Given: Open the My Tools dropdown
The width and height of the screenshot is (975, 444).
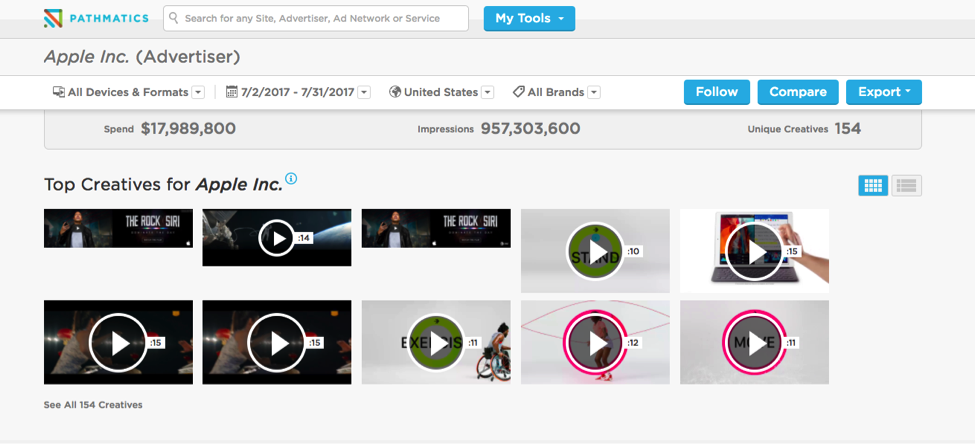Looking at the screenshot, I should click(529, 19).
